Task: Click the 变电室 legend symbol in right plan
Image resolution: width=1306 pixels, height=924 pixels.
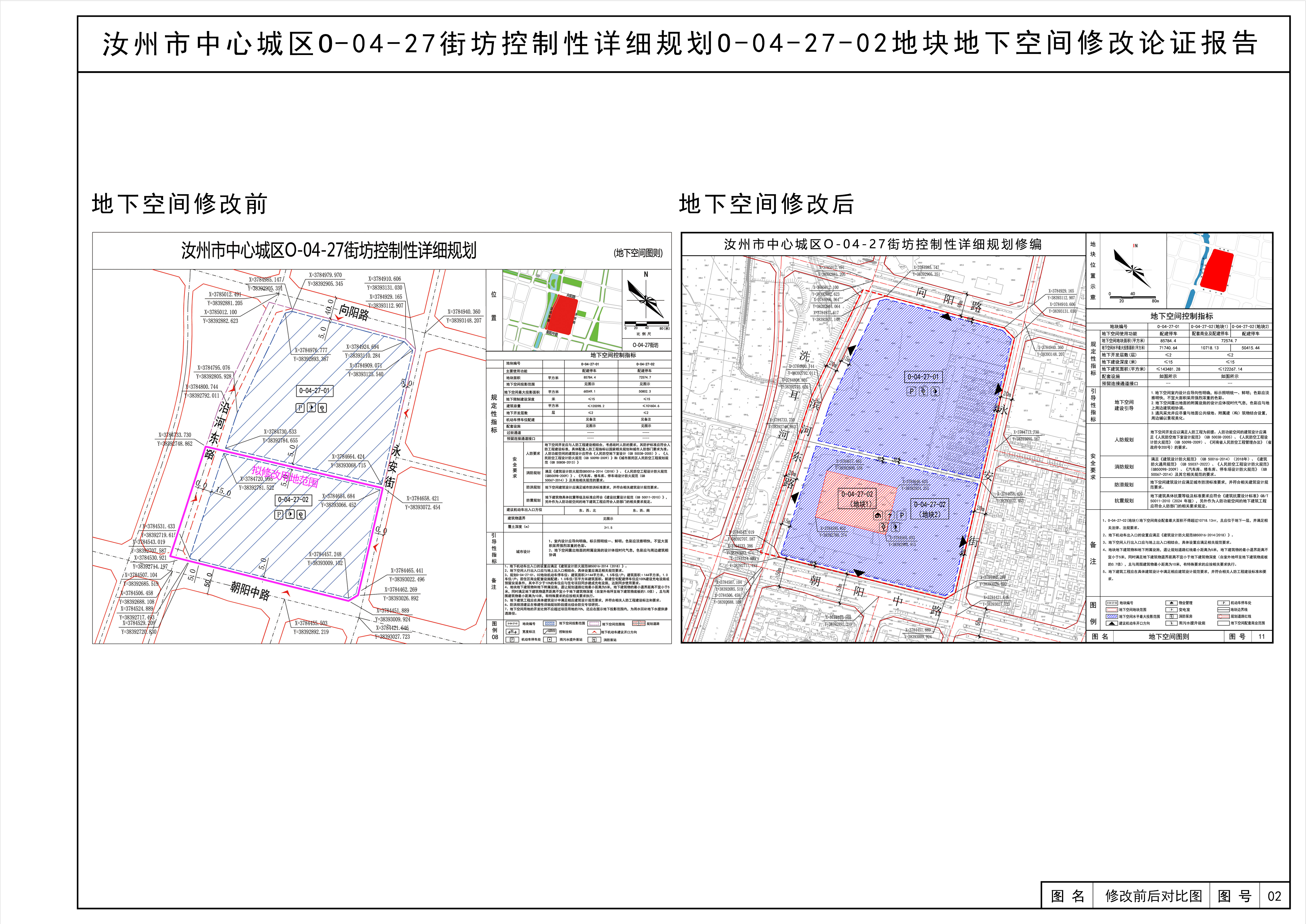Action: pyautogui.click(x=1171, y=609)
